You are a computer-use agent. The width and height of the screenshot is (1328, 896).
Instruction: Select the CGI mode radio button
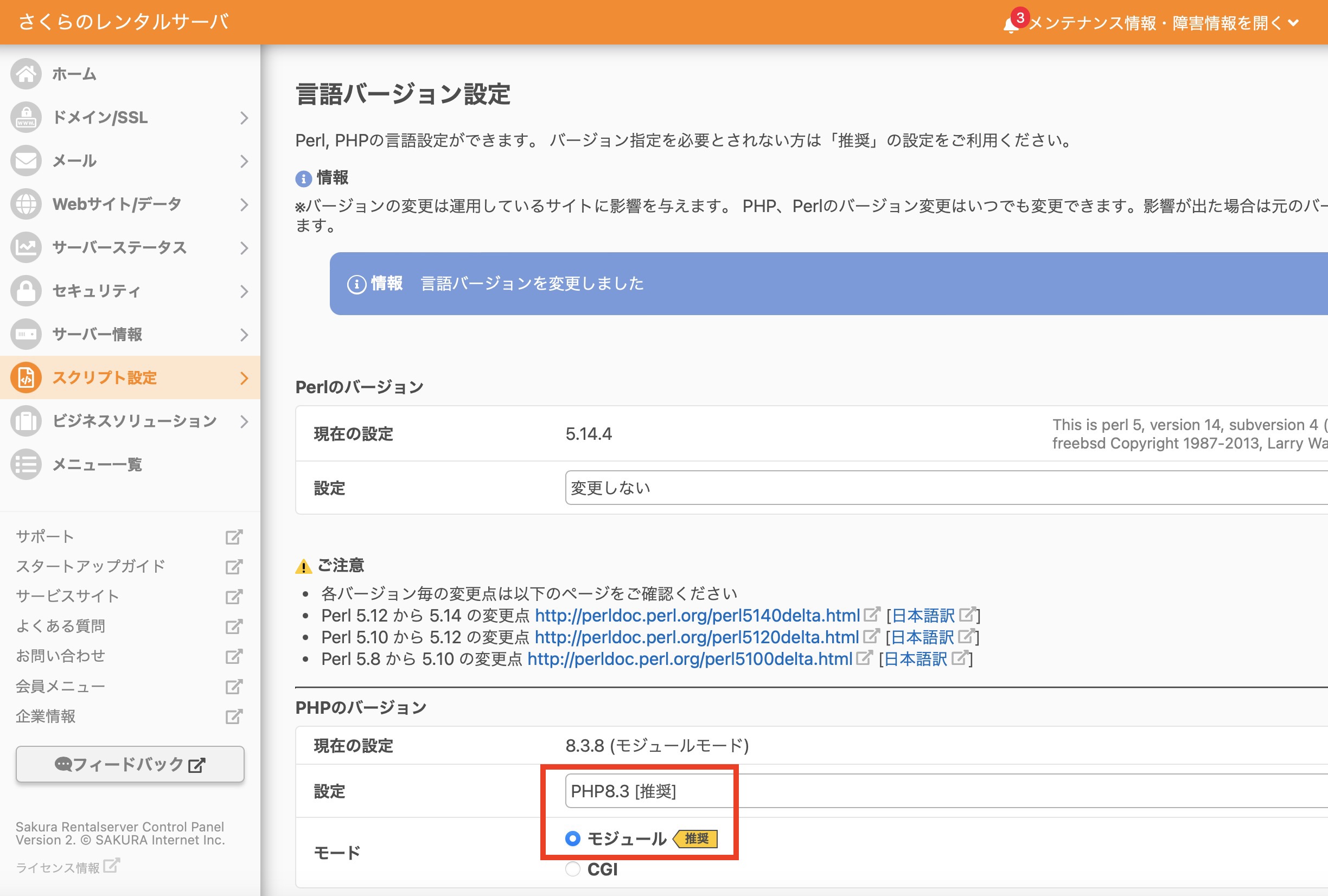572,869
